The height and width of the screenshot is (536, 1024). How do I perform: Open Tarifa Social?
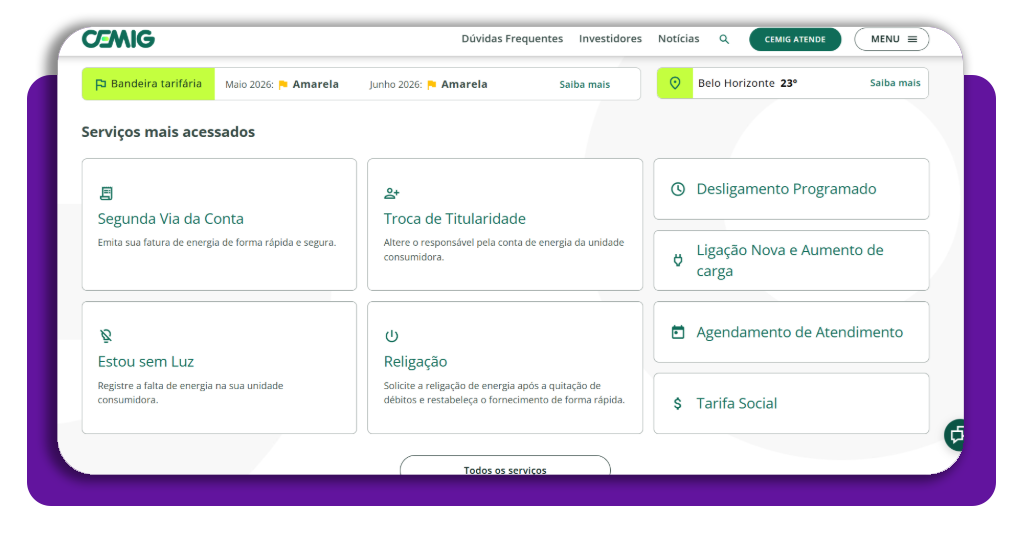[x=791, y=403]
